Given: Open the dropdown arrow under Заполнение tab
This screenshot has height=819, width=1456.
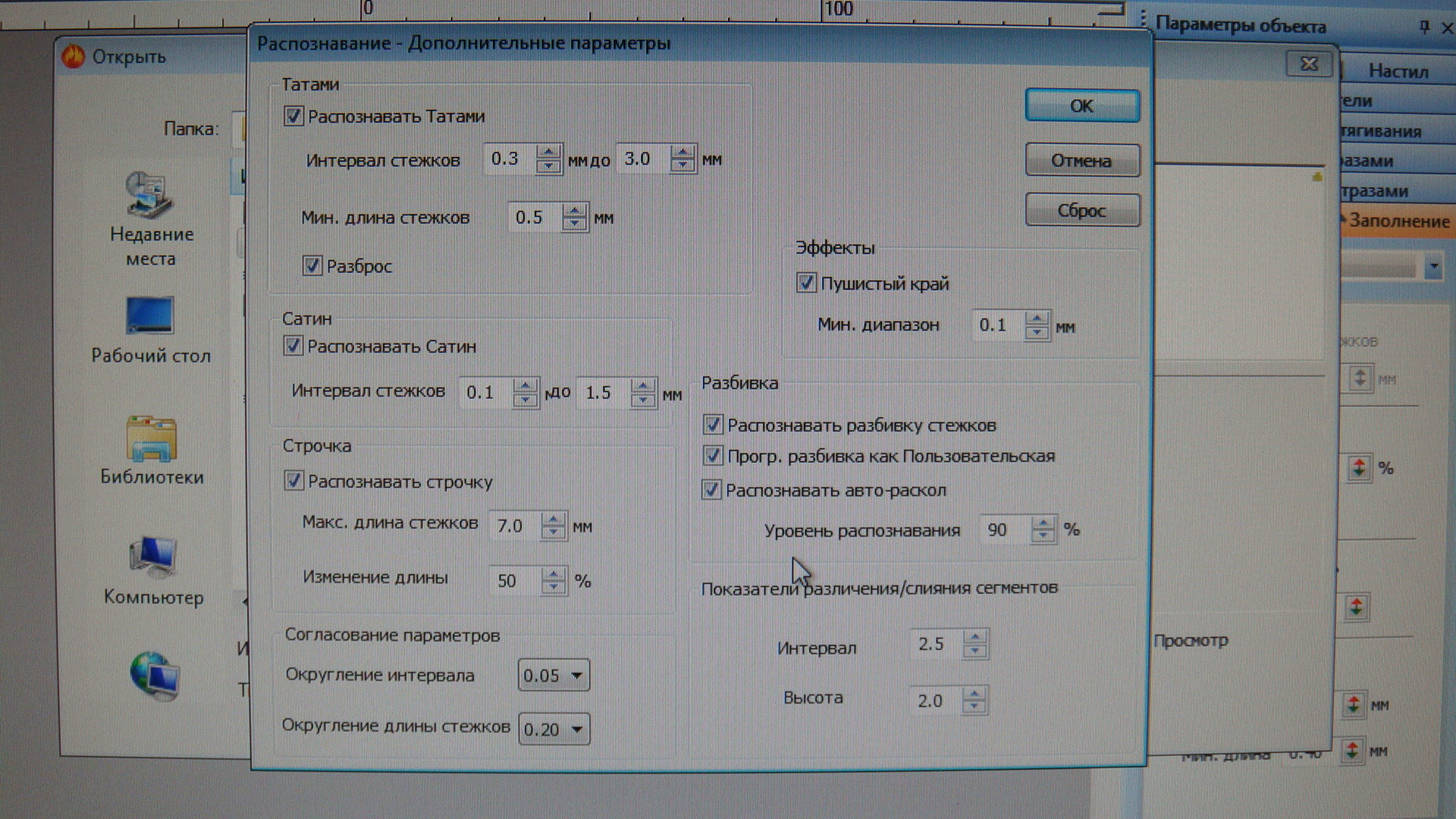Looking at the screenshot, I should (1432, 267).
